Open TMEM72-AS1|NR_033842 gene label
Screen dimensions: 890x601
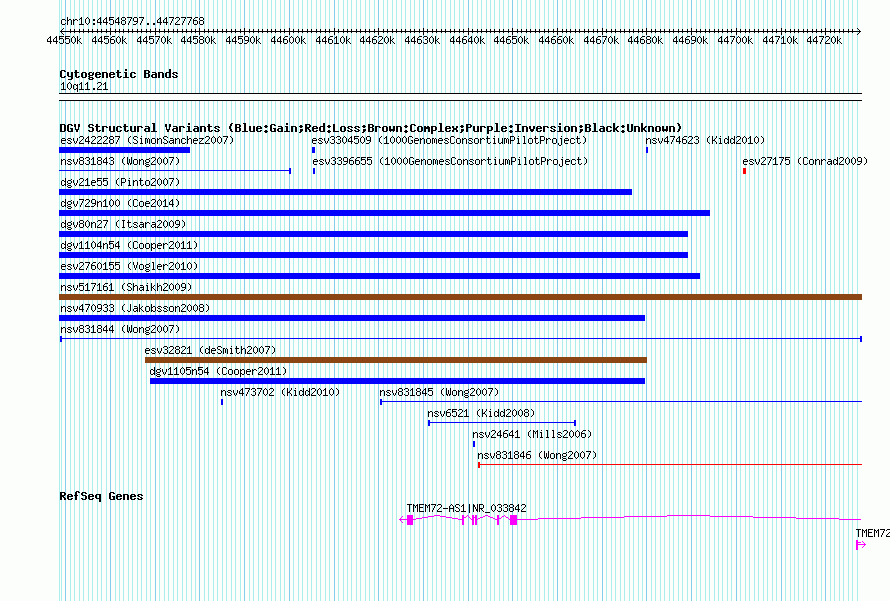coord(466,508)
